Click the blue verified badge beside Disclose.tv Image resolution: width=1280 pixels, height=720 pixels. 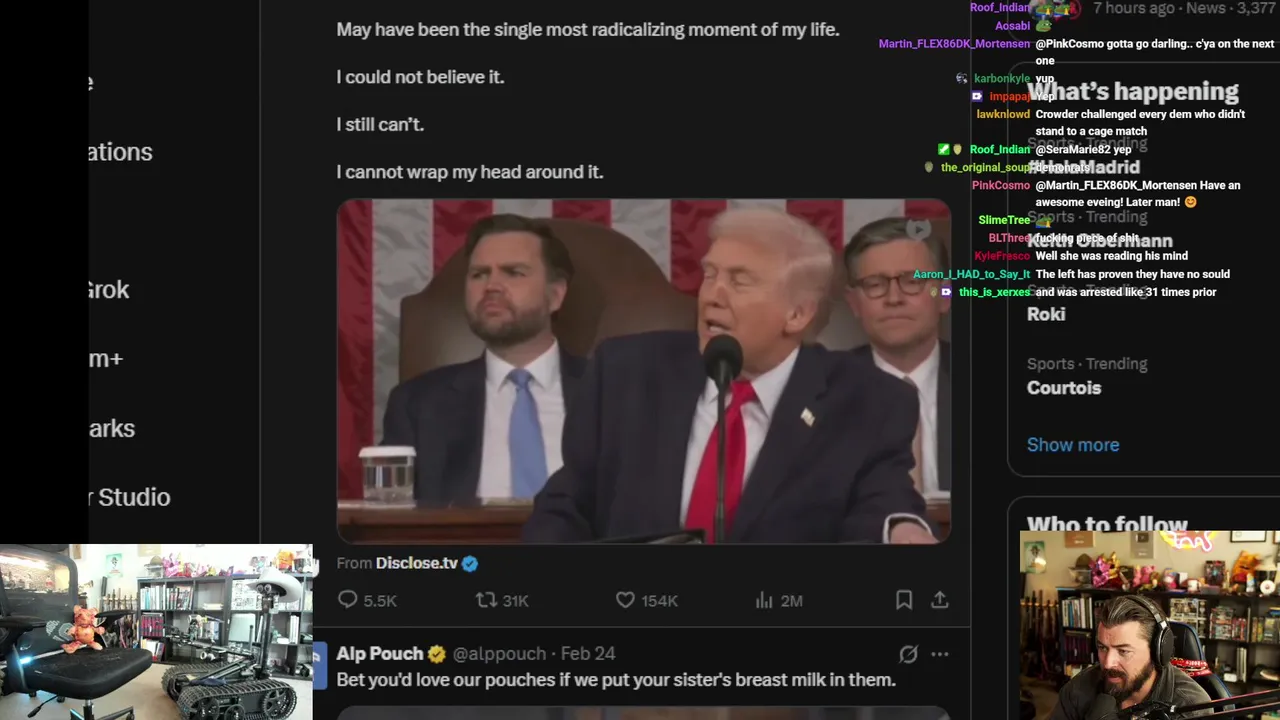click(x=470, y=563)
